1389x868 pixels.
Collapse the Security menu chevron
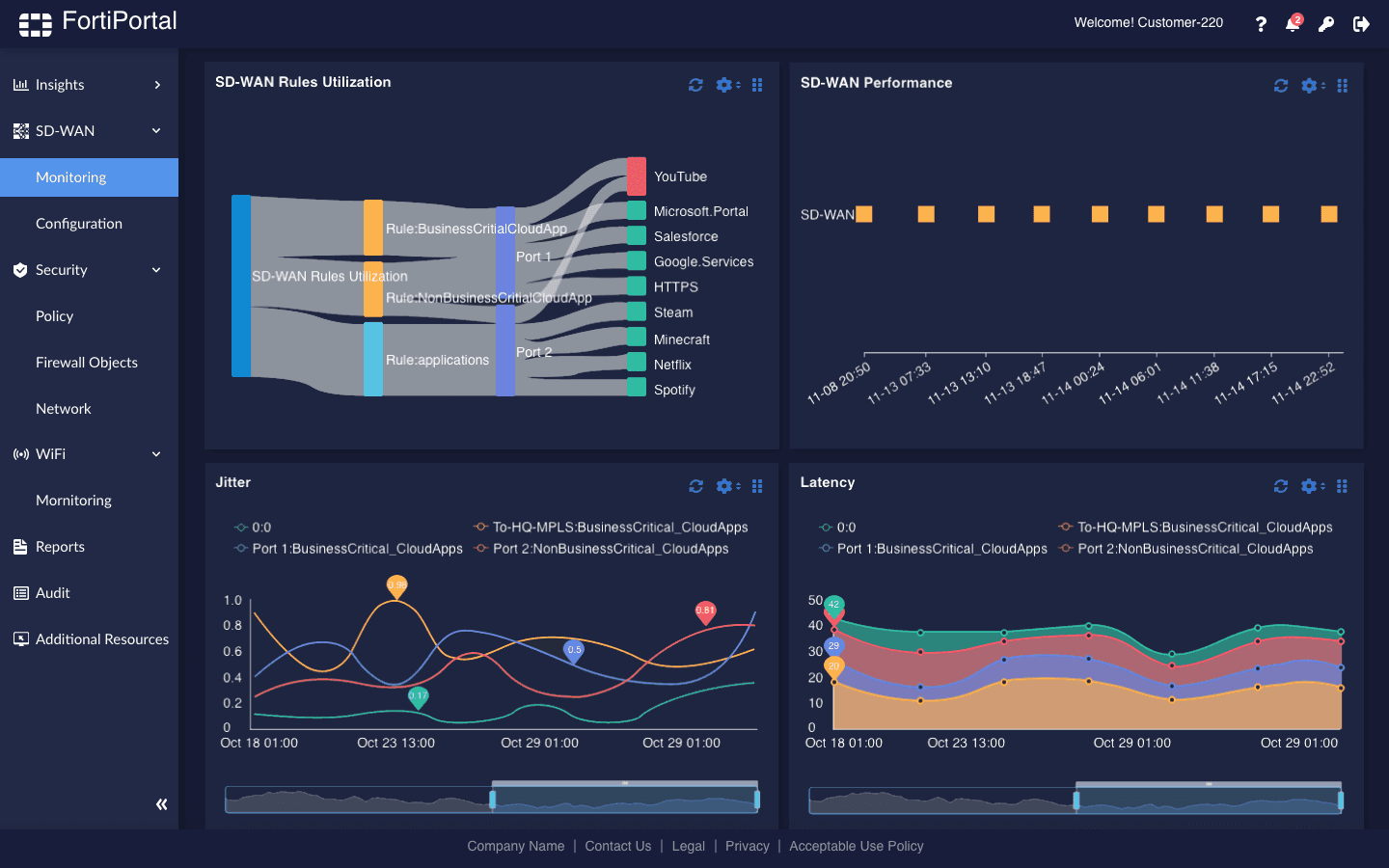click(156, 270)
